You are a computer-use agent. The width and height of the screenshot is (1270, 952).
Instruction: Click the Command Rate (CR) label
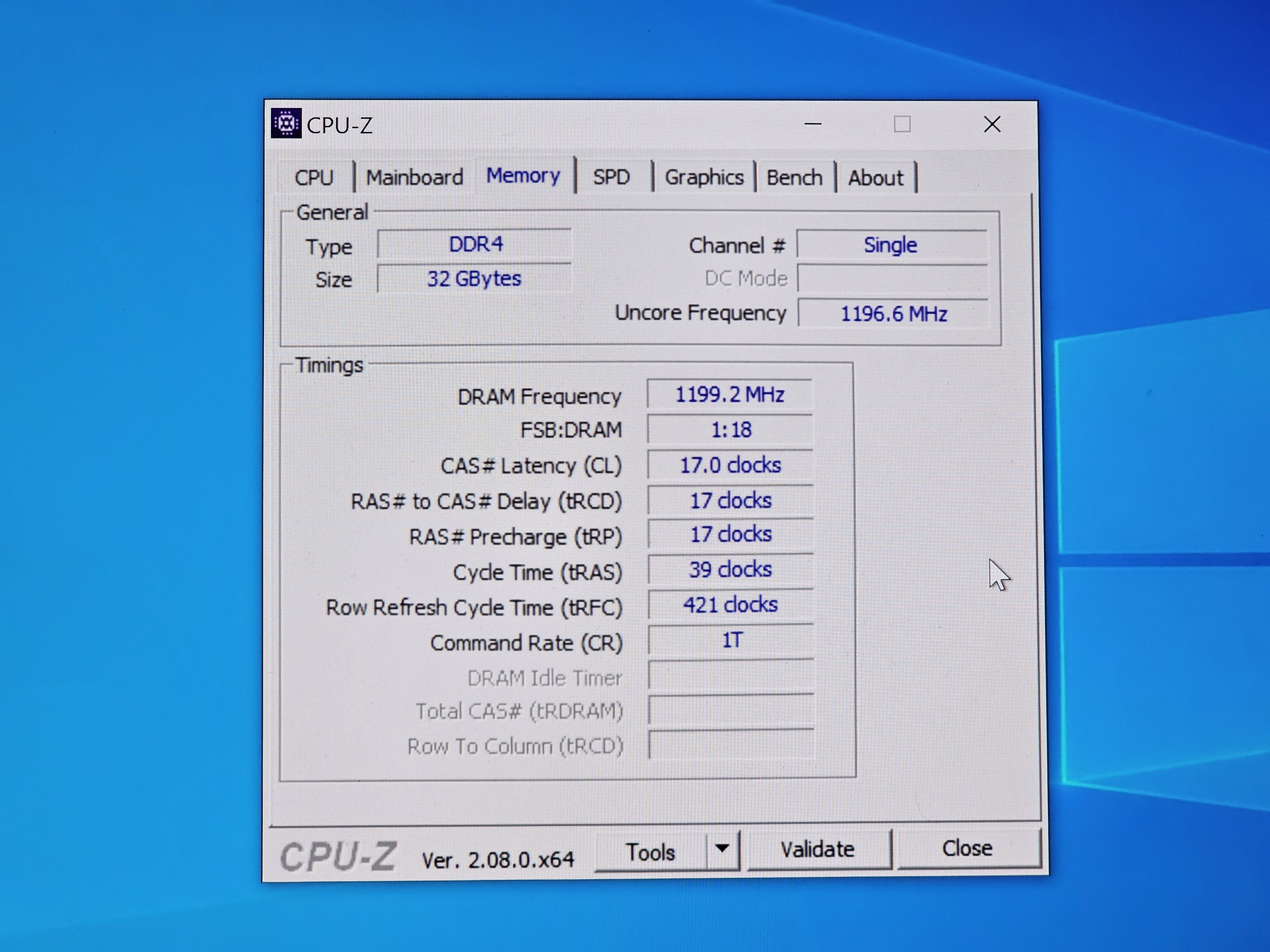[526, 643]
